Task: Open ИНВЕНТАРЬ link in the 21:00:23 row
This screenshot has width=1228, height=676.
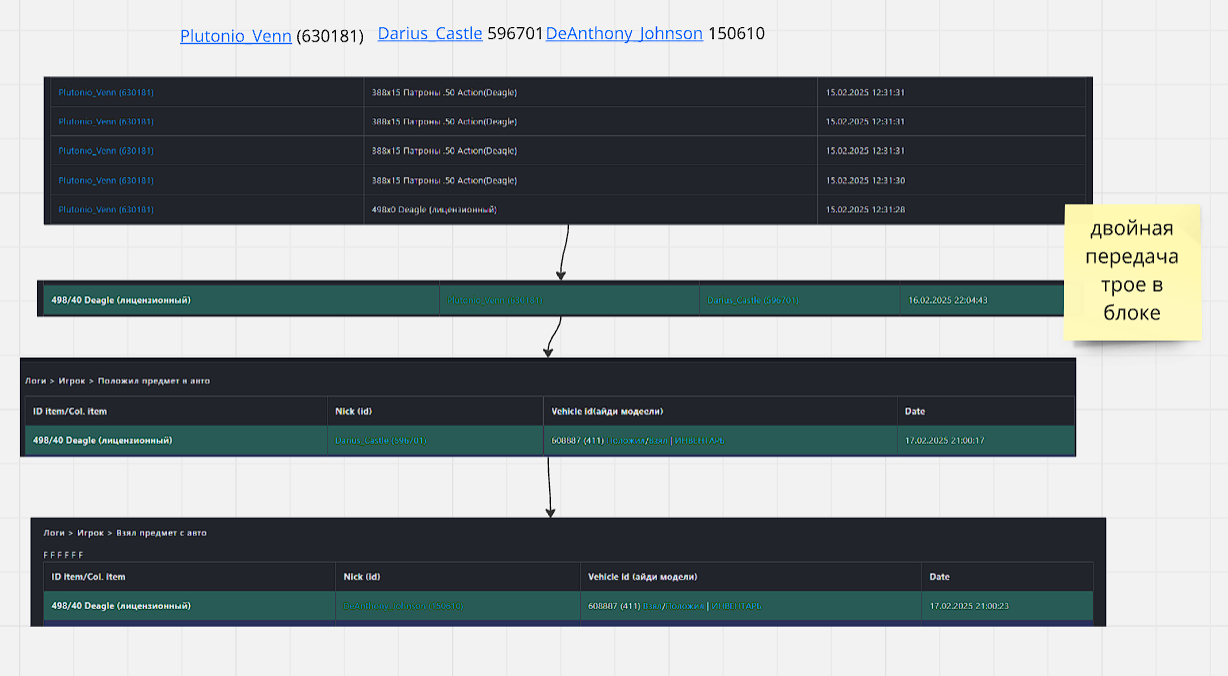Action: pos(737,606)
